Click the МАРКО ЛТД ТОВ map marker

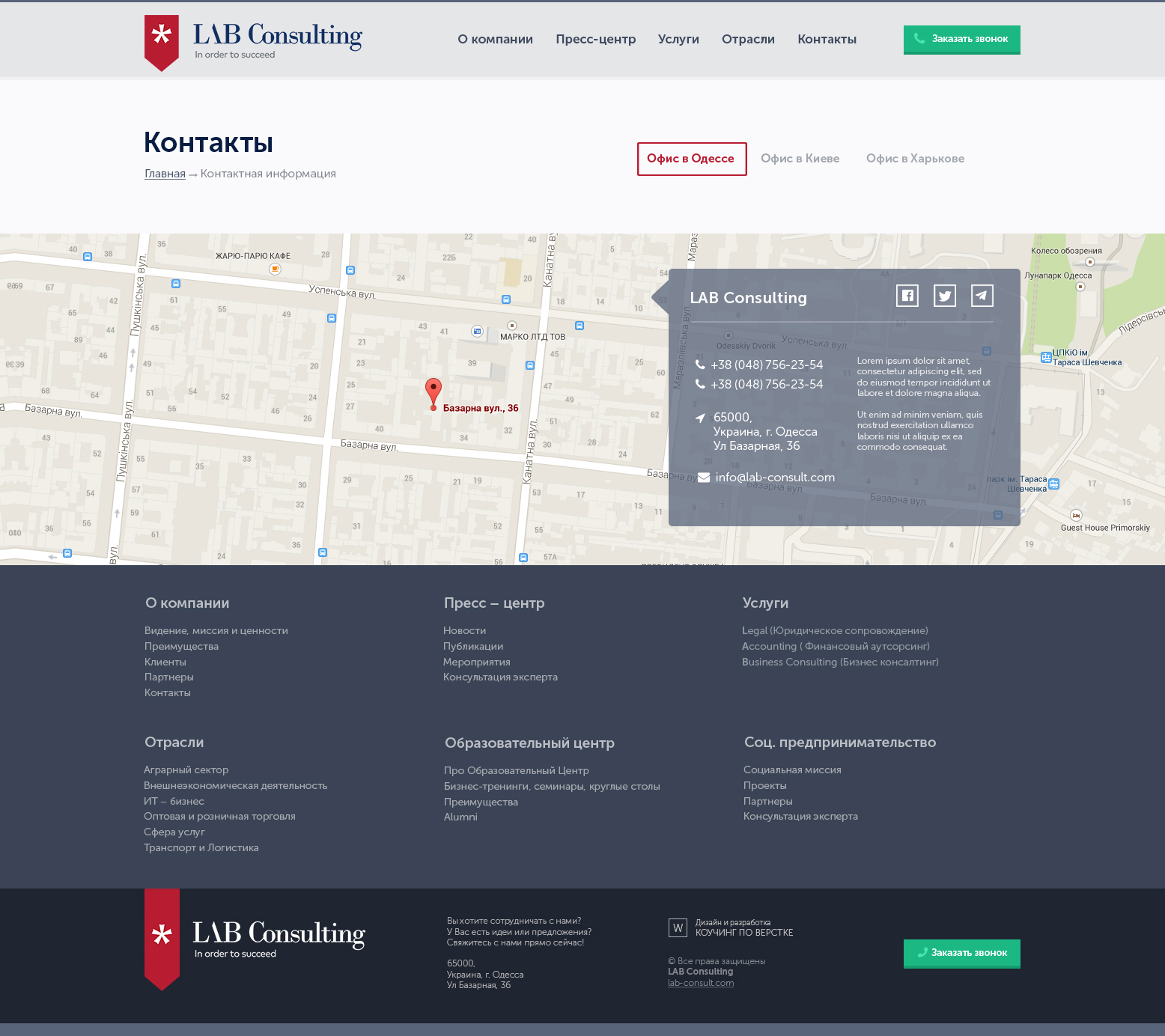(x=512, y=326)
